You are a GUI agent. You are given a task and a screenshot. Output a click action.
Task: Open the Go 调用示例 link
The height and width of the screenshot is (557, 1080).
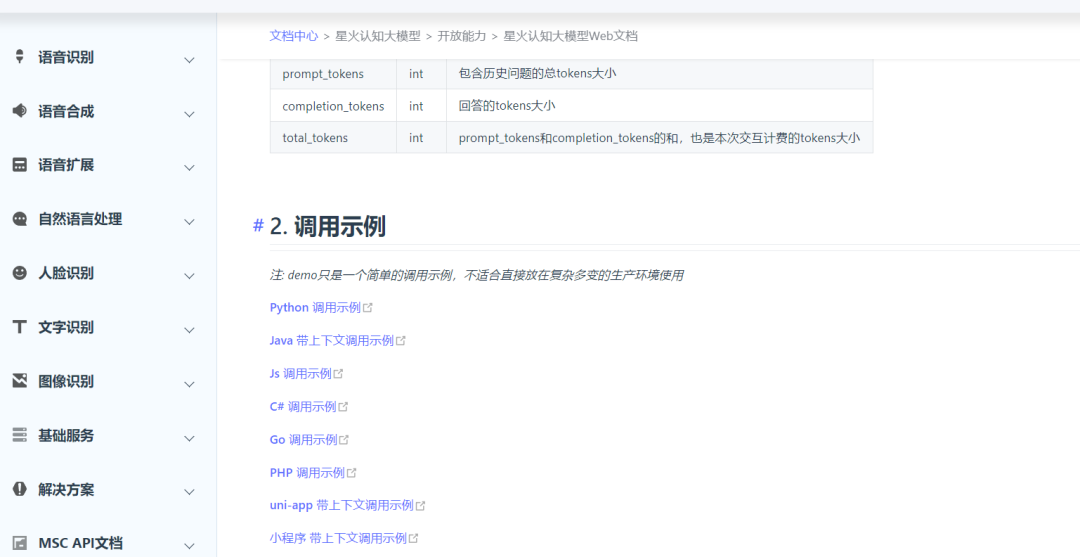(304, 440)
